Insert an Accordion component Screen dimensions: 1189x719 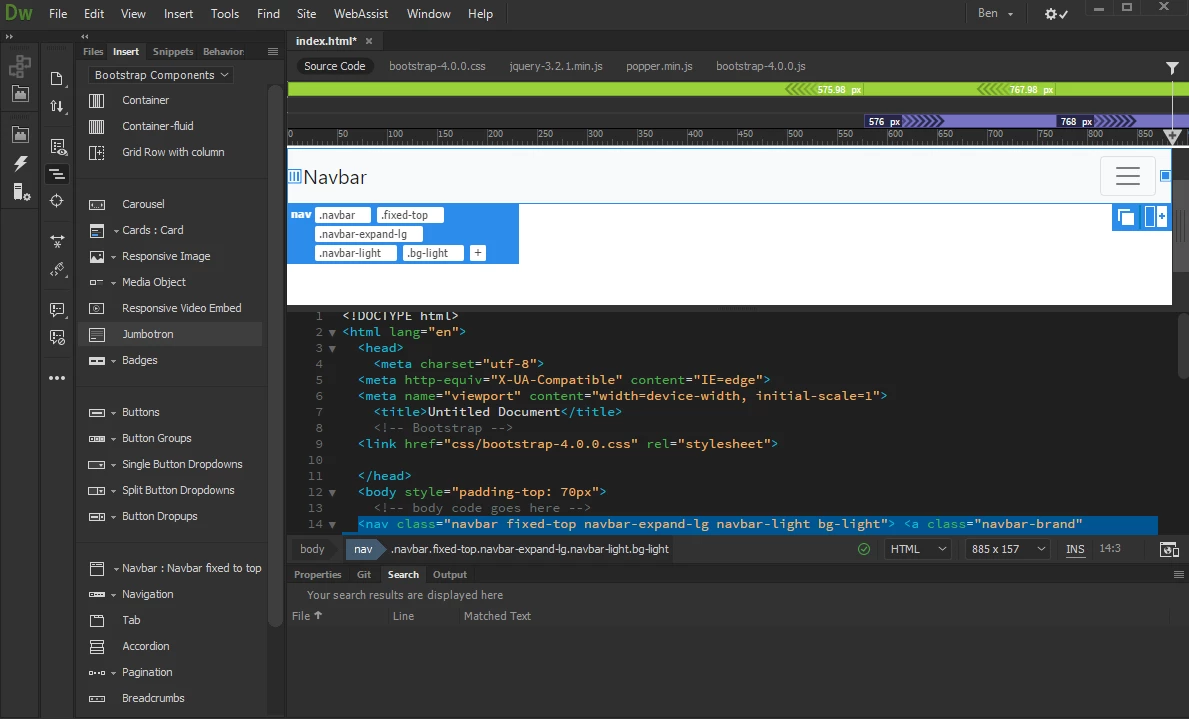point(145,646)
